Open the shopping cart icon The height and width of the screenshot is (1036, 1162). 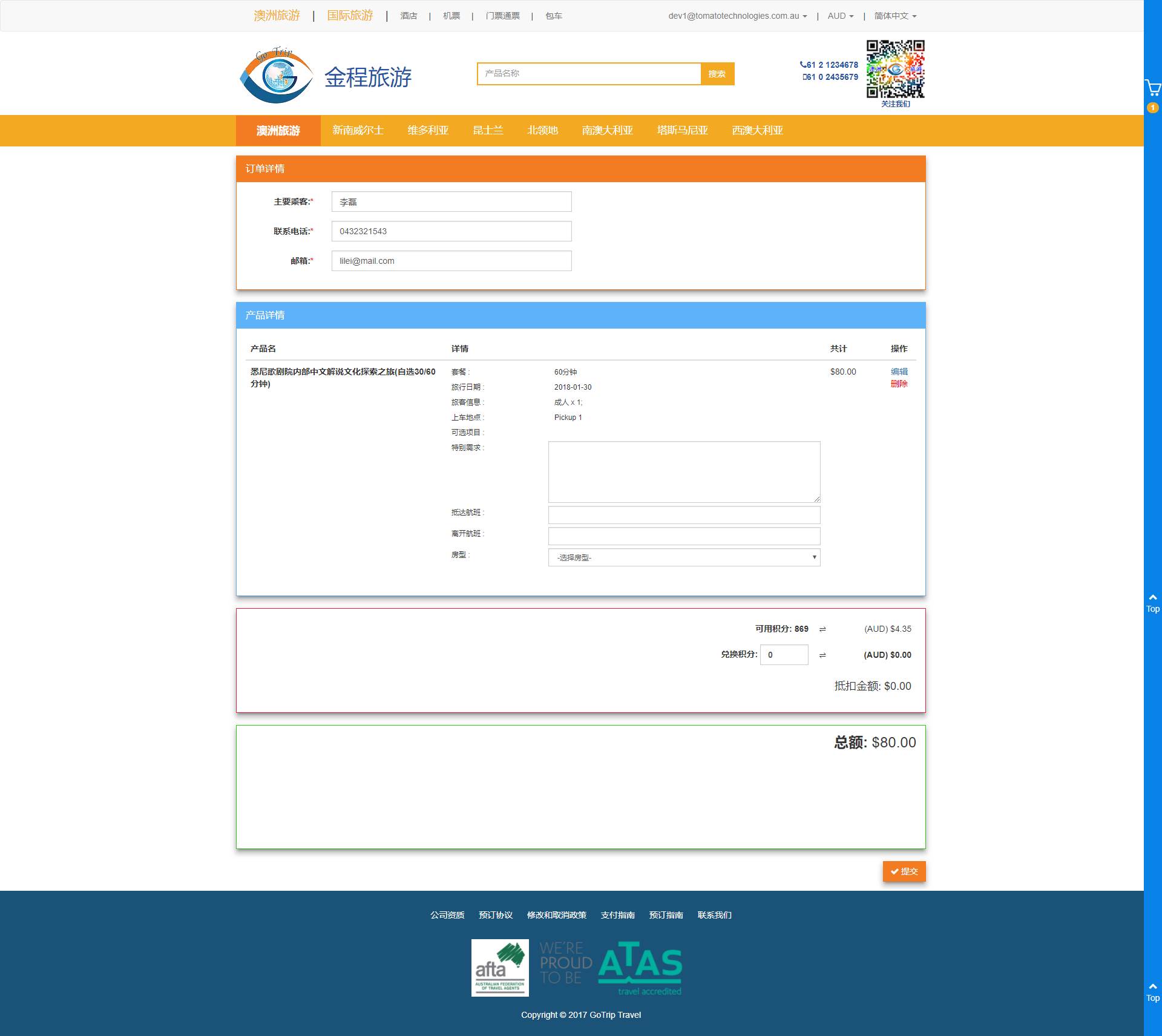point(1152,88)
